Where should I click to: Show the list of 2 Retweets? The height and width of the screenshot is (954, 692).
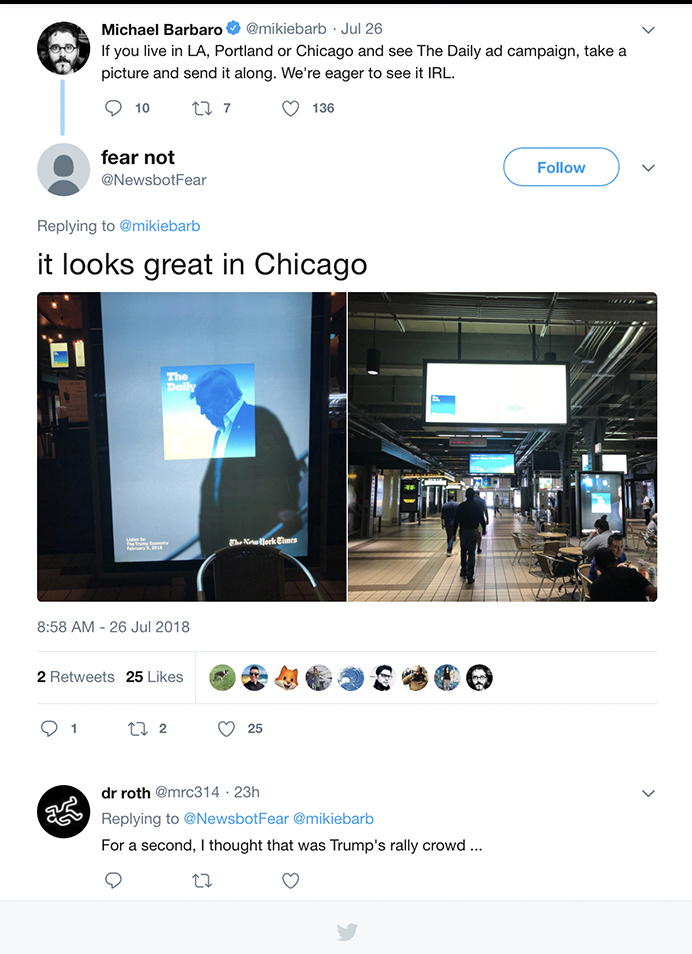[x=75, y=677]
